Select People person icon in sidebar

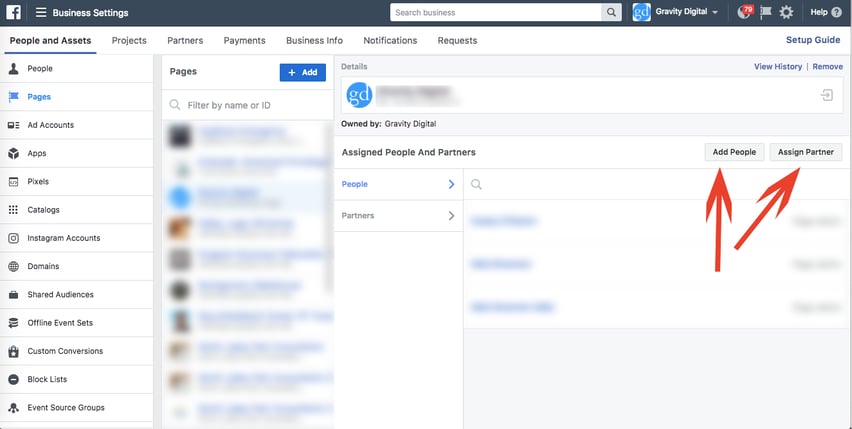click(x=14, y=68)
